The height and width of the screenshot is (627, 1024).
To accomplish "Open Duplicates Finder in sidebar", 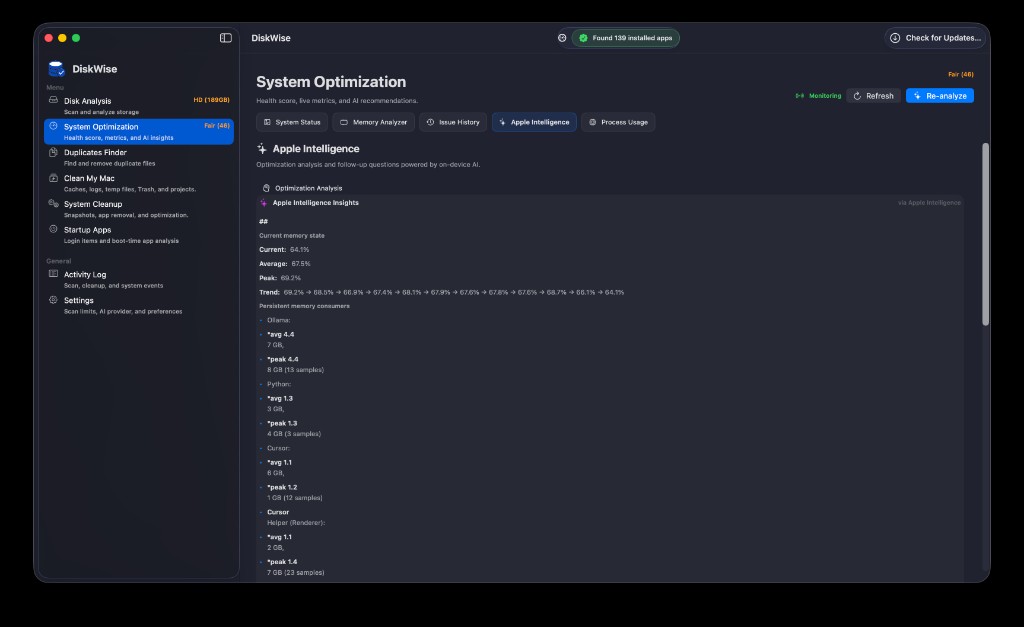I will (x=138, y=157).
